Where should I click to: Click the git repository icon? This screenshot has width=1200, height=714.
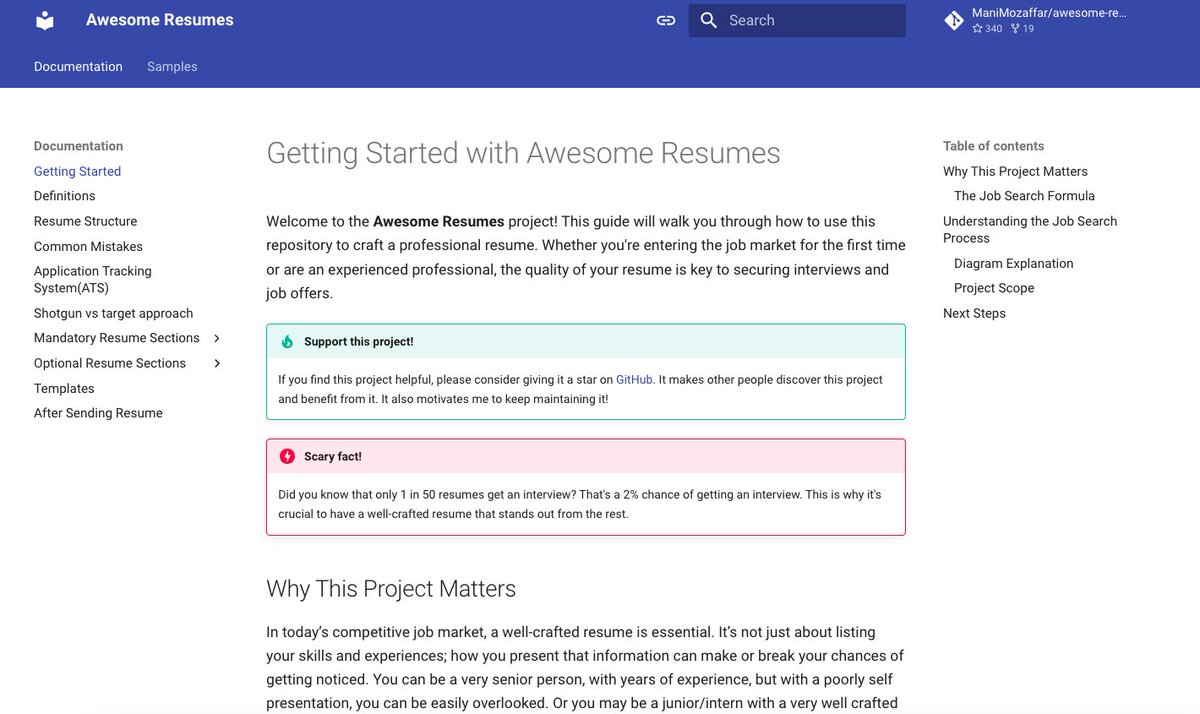pos(954,21)
